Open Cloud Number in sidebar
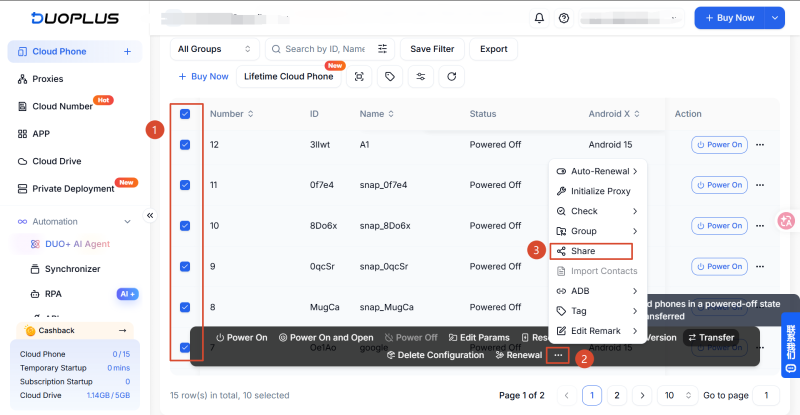Screen dimensions: 800x415 coord(62,107)
